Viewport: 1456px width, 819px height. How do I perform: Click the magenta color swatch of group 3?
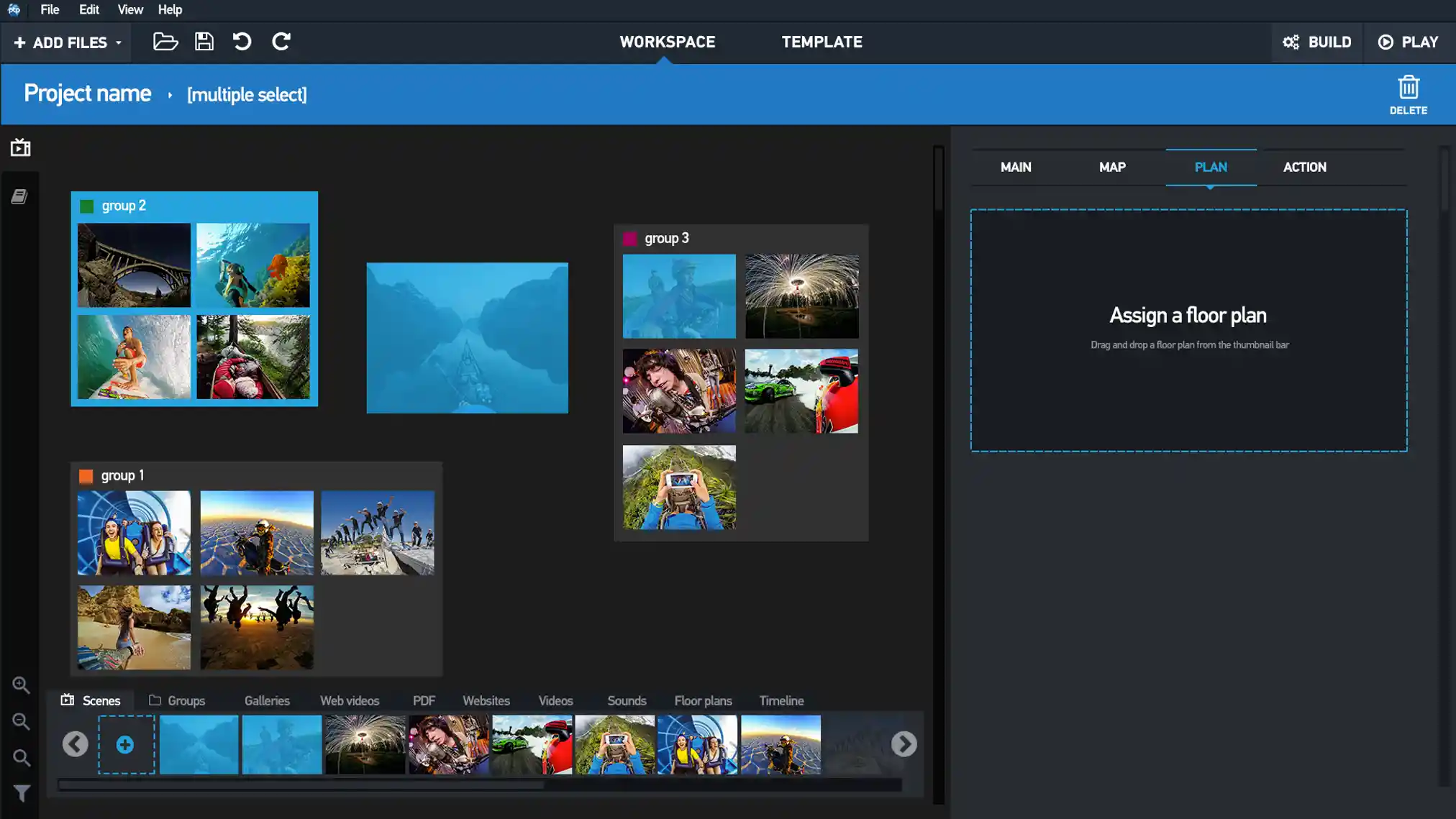[x=630, y=239]
